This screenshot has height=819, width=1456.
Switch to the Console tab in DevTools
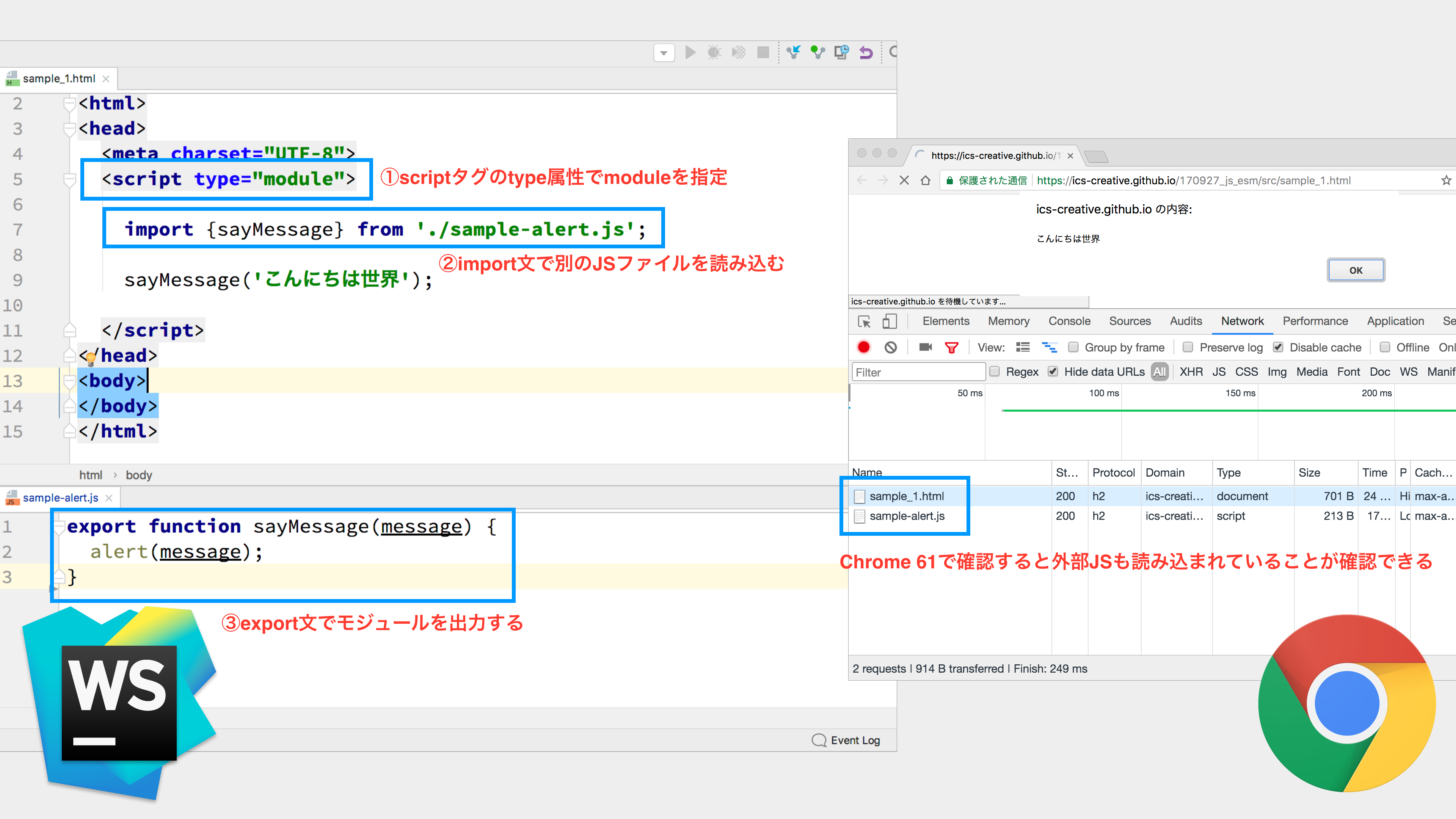tap(1069, 321)
